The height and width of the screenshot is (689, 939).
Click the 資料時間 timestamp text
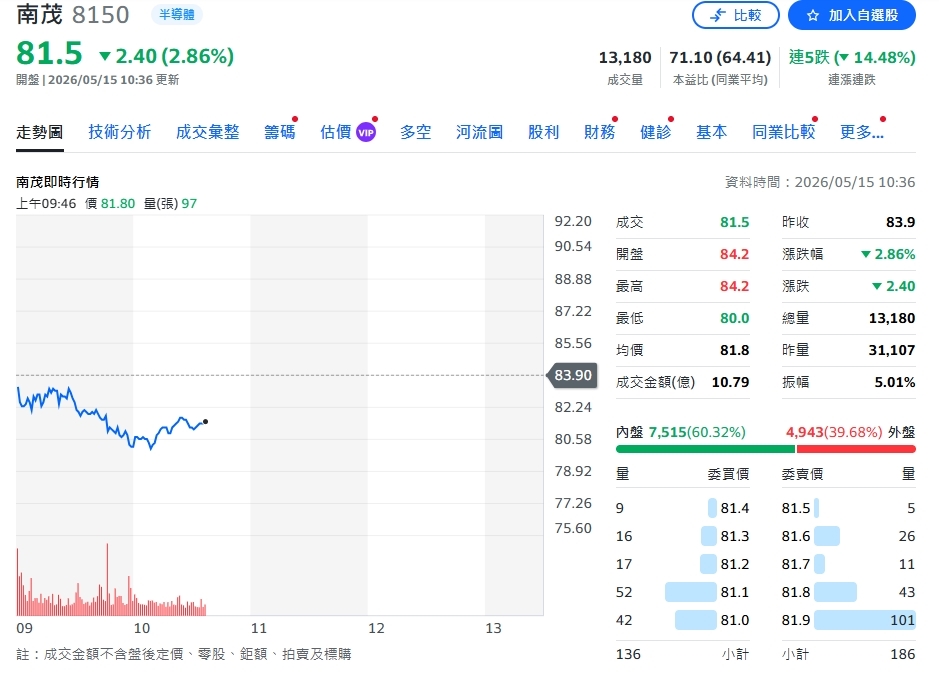(820, 182)
